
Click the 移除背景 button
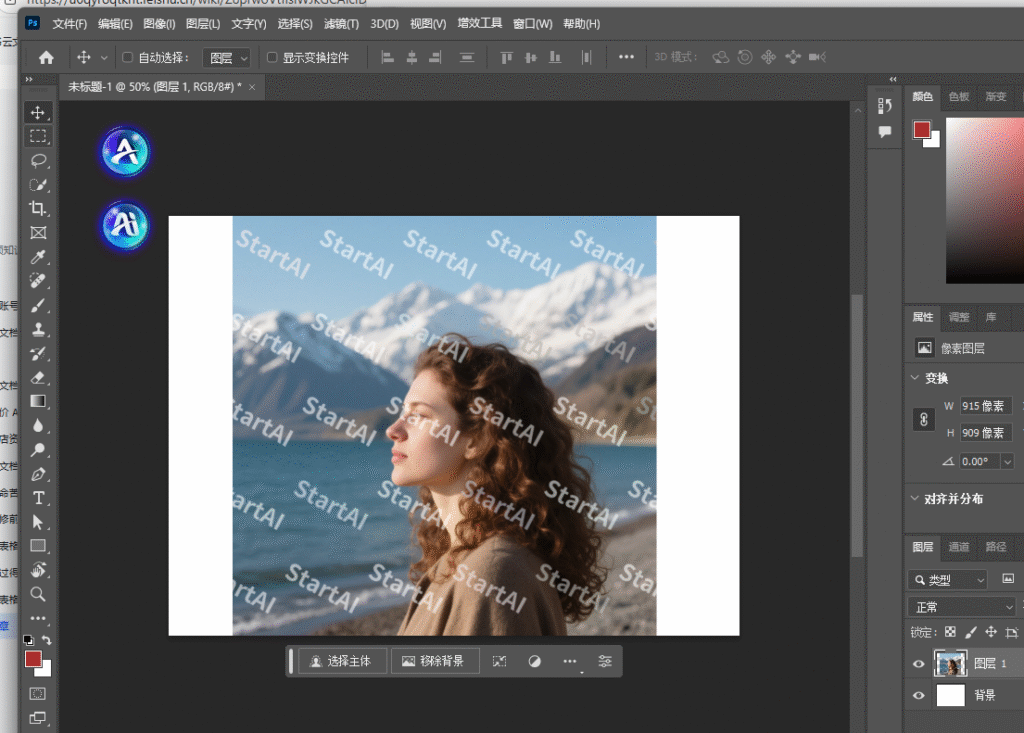[x=434, y=661]
